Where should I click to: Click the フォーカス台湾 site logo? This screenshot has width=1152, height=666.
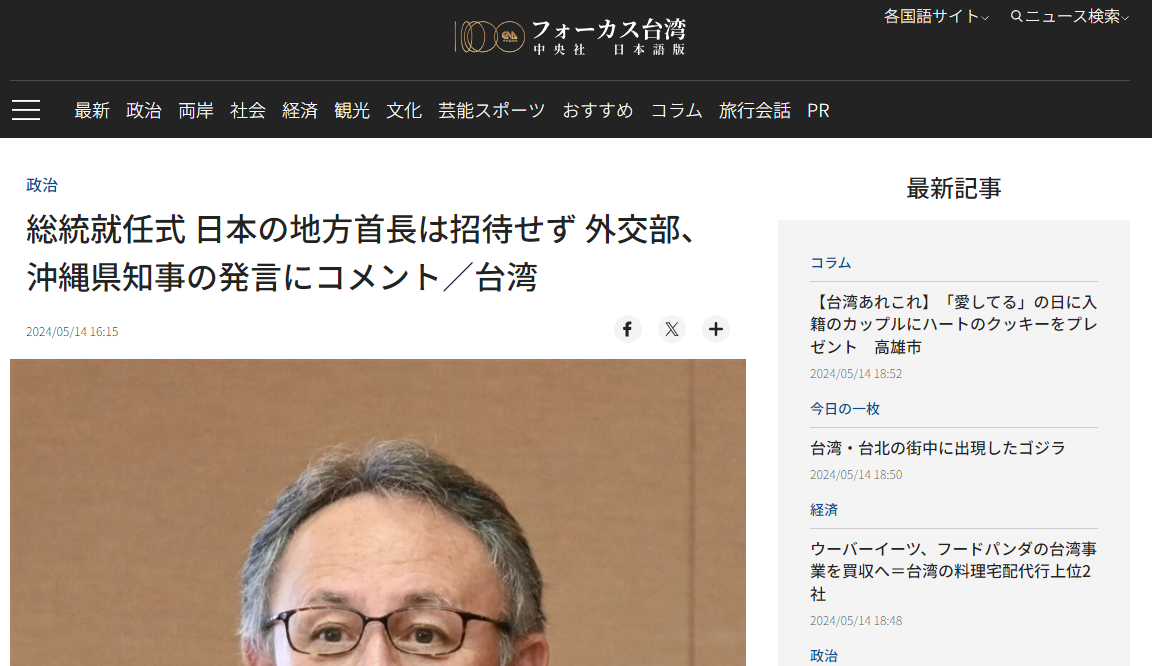coord(570,37)
